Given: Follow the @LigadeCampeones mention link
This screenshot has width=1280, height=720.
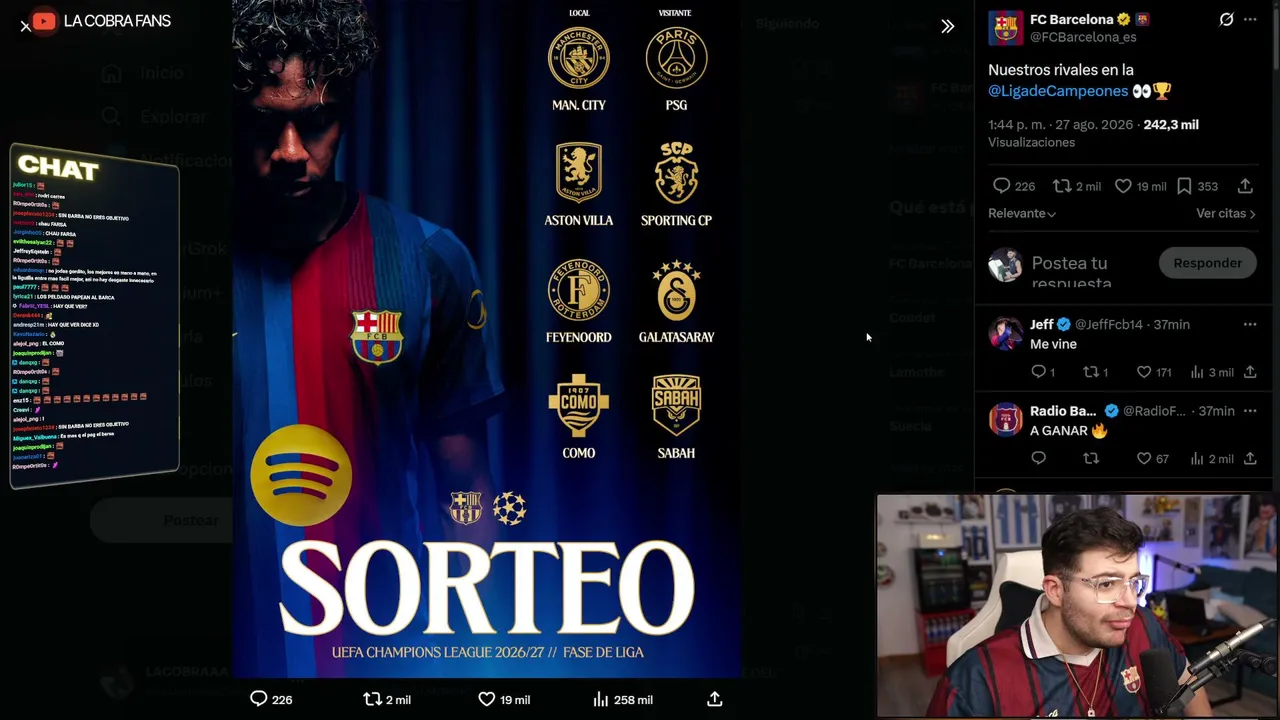Looking at the screenshot, I should (1058, 91).
